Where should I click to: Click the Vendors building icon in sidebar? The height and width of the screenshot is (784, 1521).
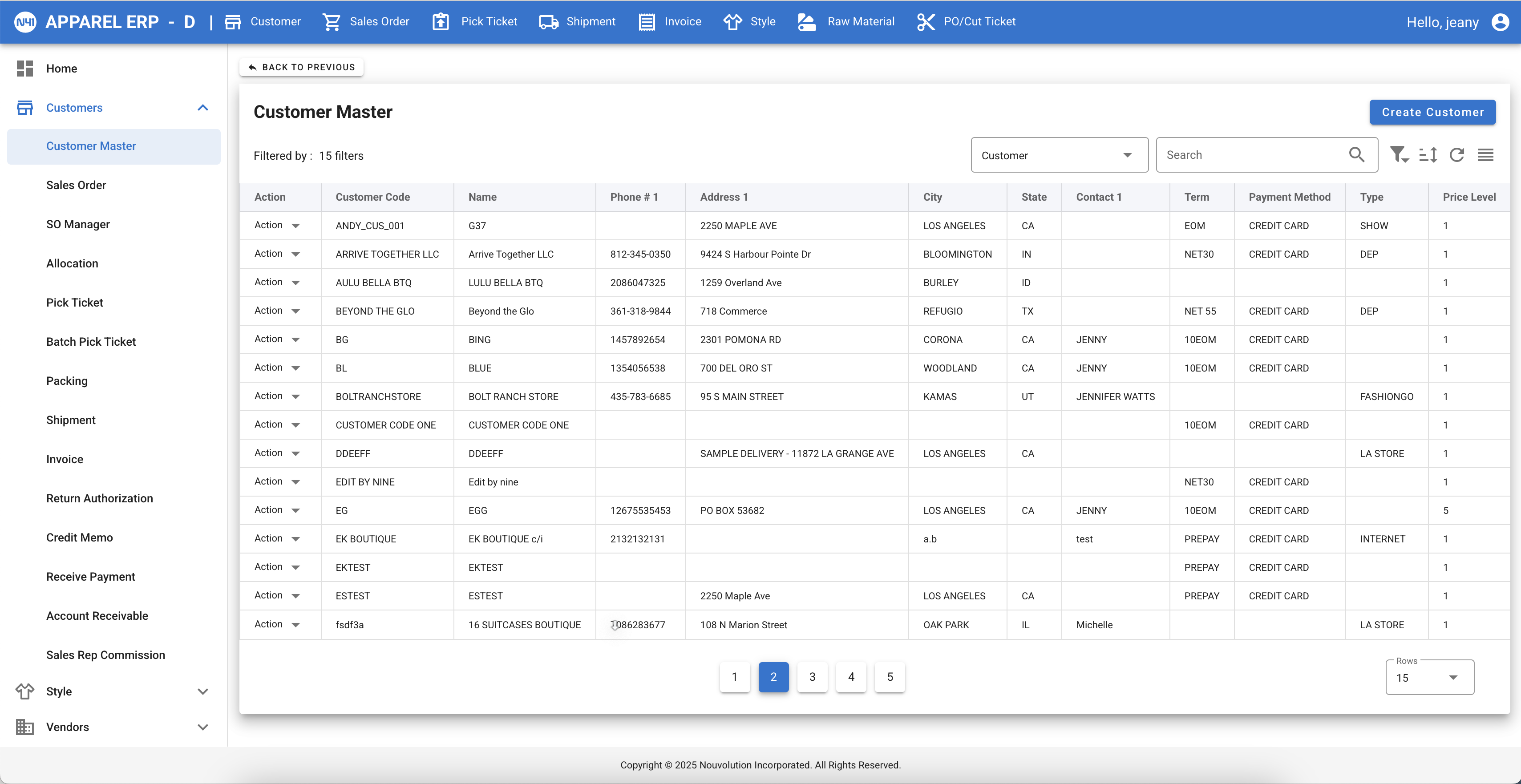[25, 727]
